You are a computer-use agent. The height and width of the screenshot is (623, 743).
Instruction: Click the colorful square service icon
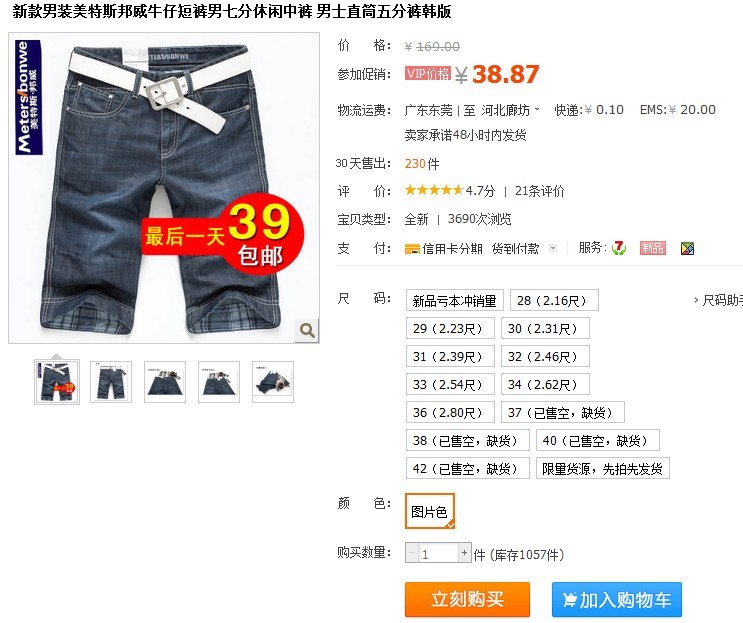pyautogui.click(x=687, y=248)
